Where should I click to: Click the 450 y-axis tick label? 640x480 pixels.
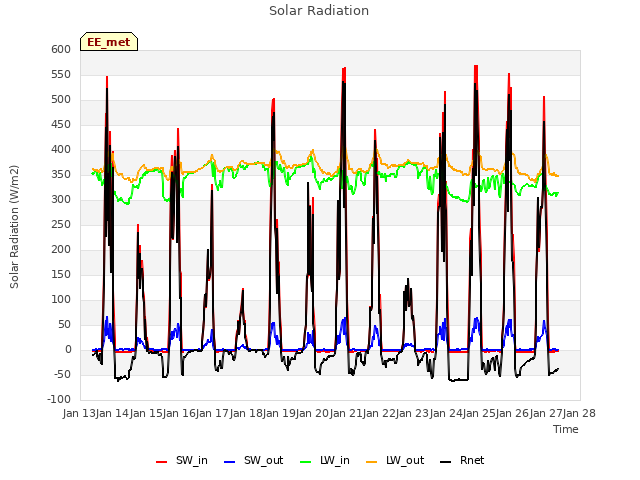click(x=61, y=124)
